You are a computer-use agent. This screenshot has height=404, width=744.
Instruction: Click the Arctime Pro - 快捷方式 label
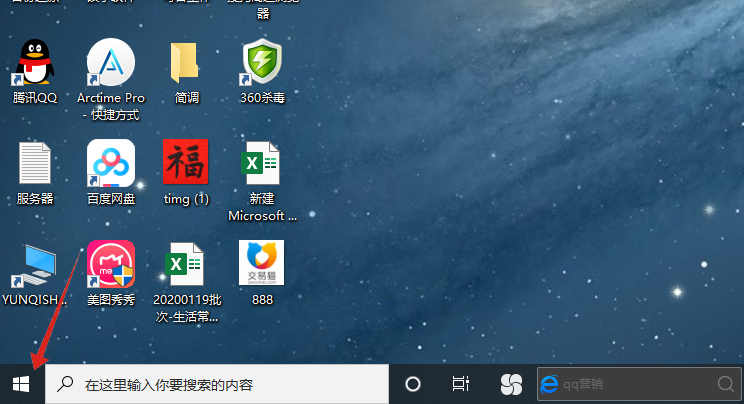[111, 106]
